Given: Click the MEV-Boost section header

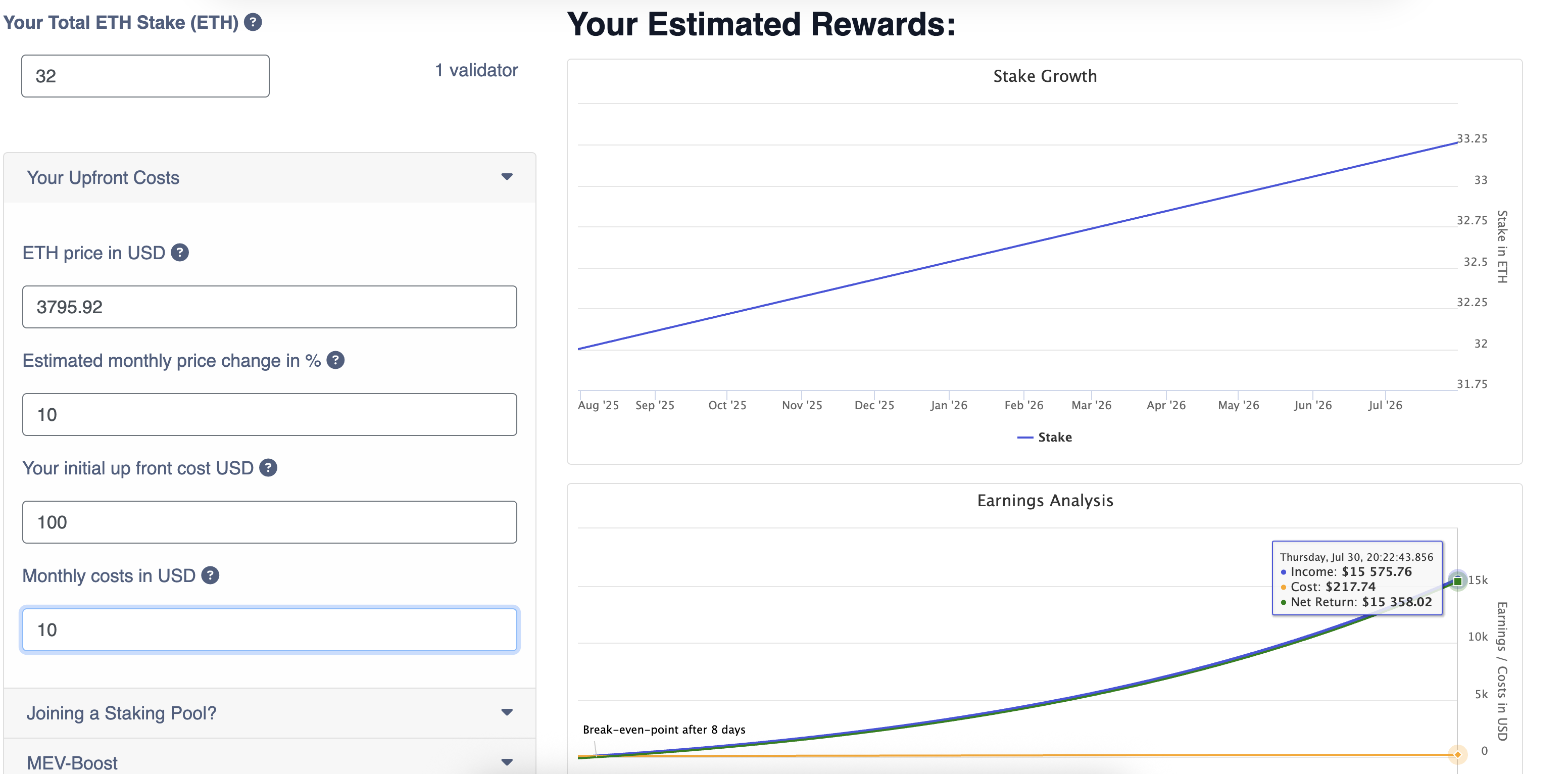Looking at the screenshot, I should [72, 762].
